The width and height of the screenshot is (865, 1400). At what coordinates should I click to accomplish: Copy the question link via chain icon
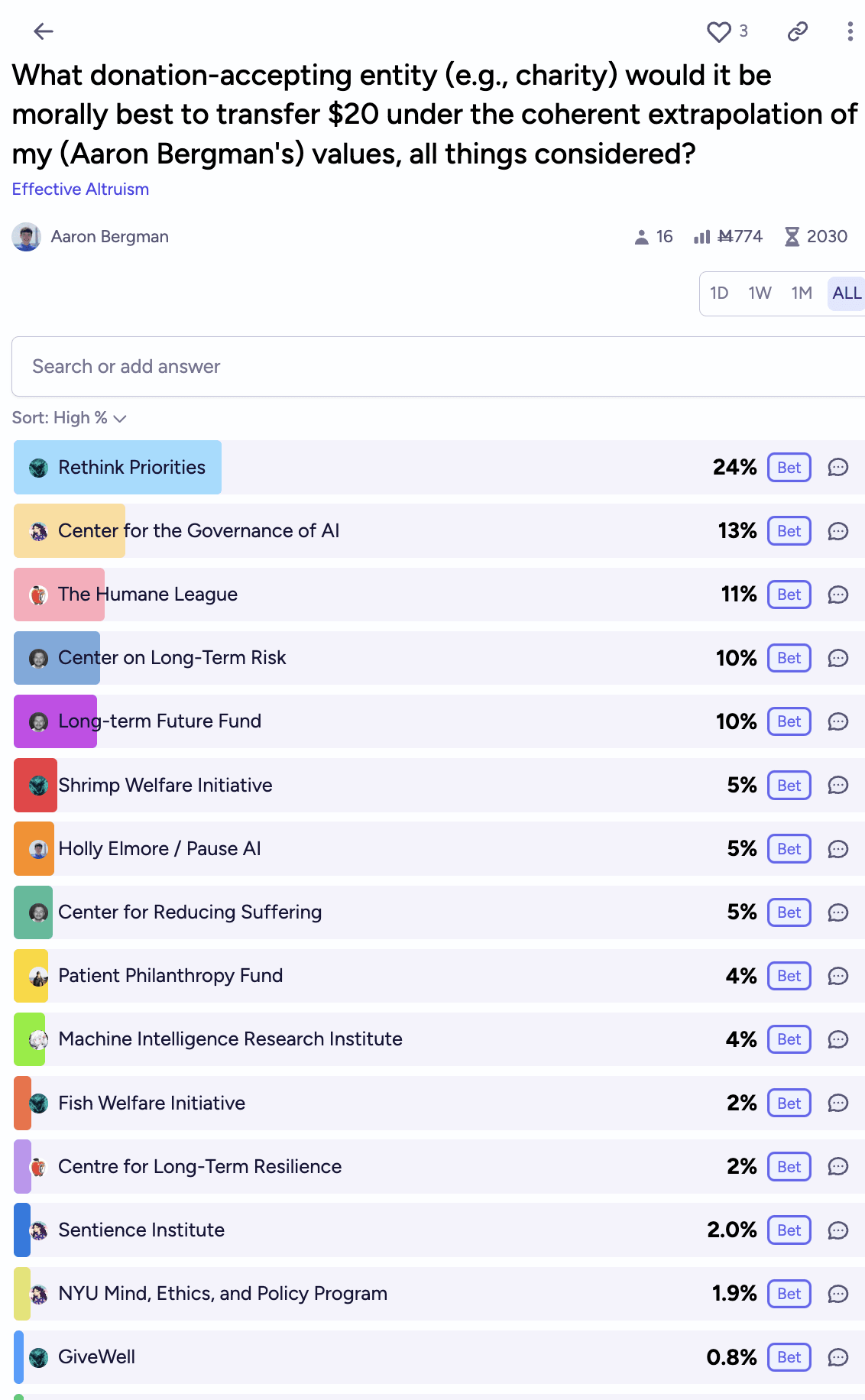click(x=798, y=31)
